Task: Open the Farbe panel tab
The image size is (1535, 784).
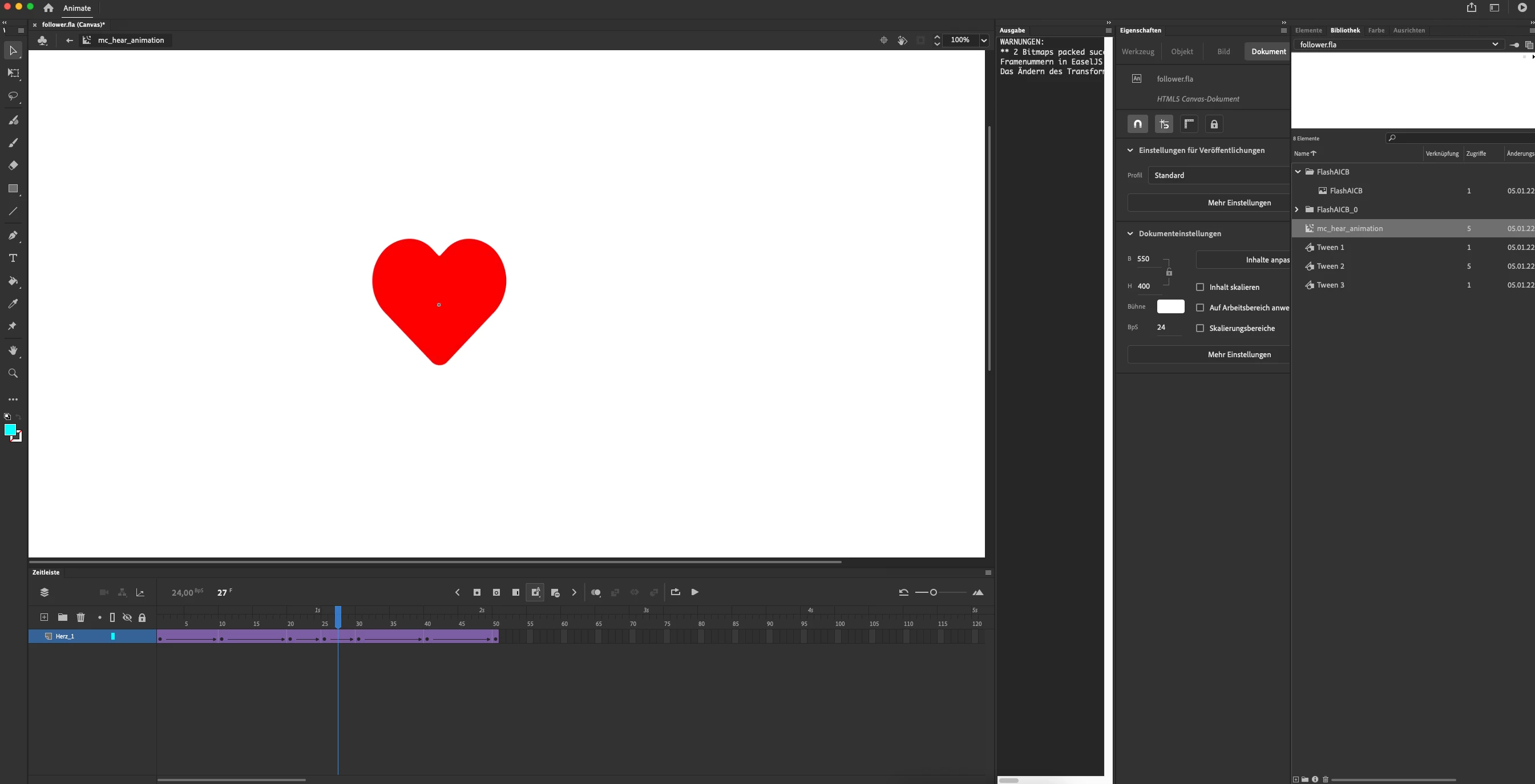Action: click(1376, 30)
